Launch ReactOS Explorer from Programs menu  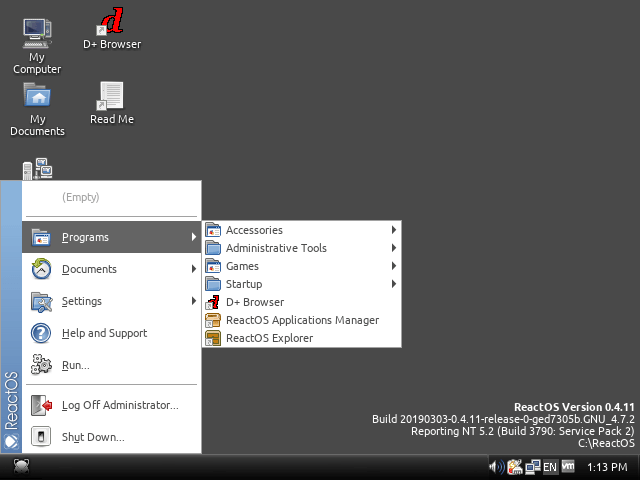point(302,338)
